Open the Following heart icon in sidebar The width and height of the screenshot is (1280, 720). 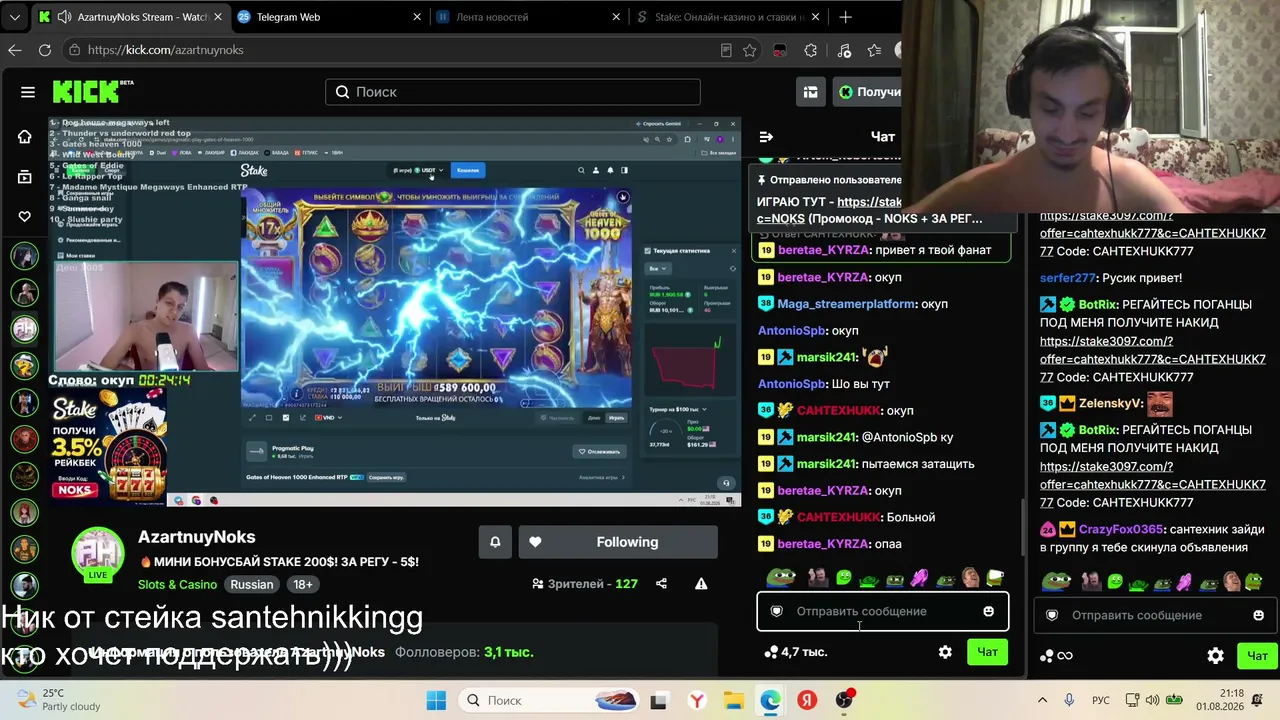coord(25,217)
